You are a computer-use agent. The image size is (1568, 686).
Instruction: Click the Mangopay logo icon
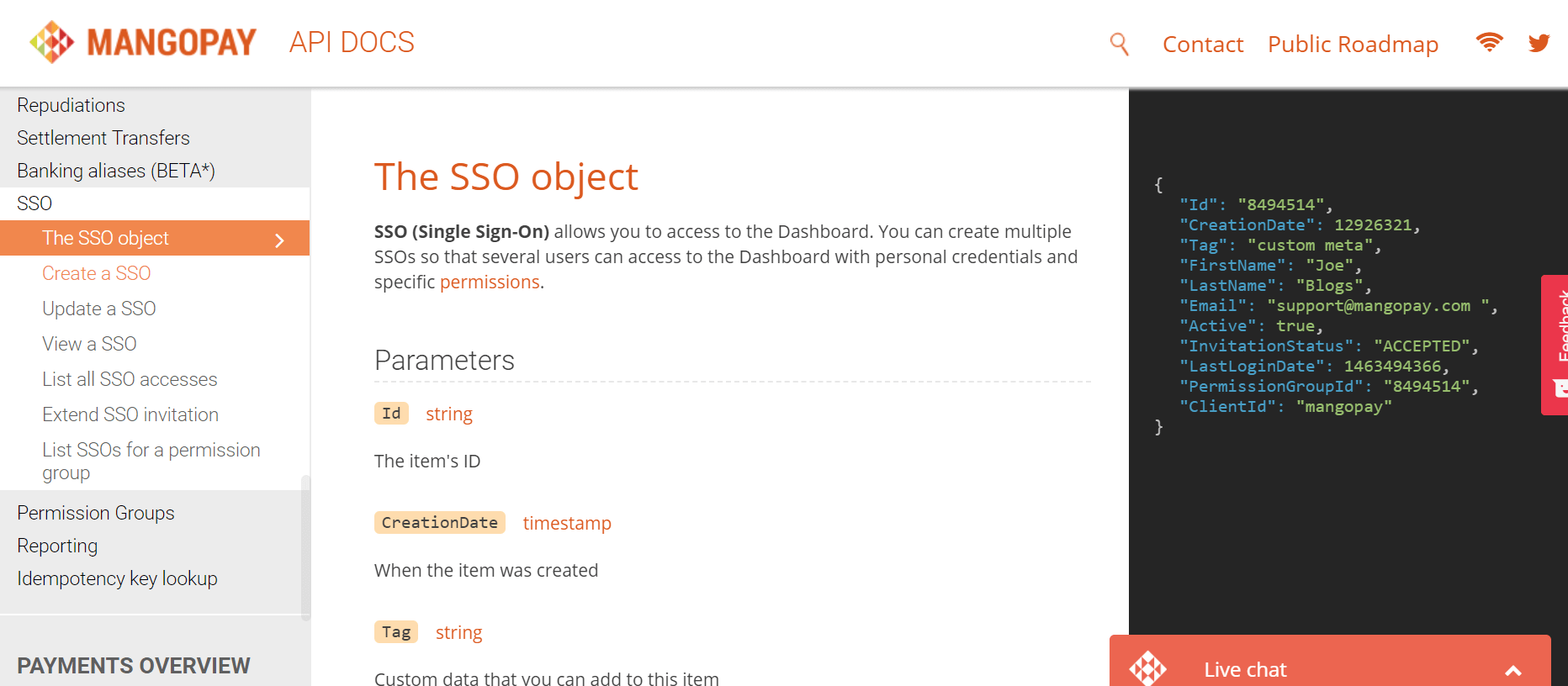tap(52, 42)
